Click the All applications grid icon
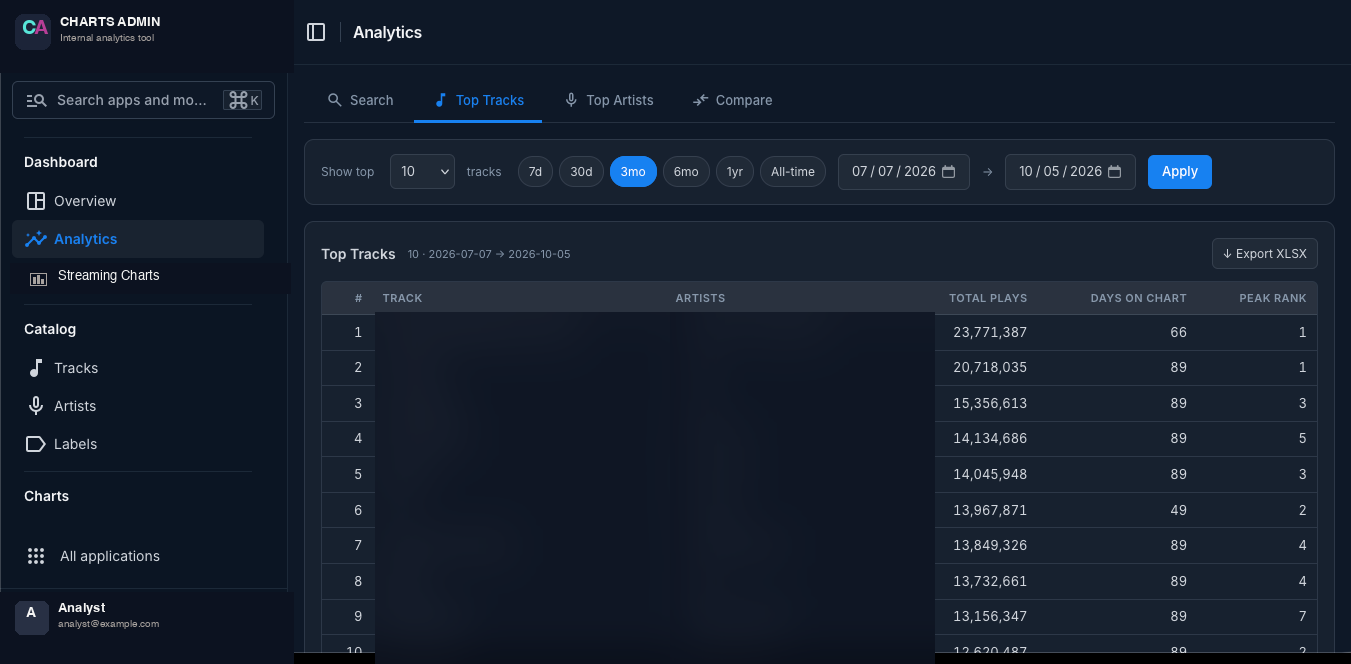The width and height of the screenshot is (1351, 664). point(36,556)
